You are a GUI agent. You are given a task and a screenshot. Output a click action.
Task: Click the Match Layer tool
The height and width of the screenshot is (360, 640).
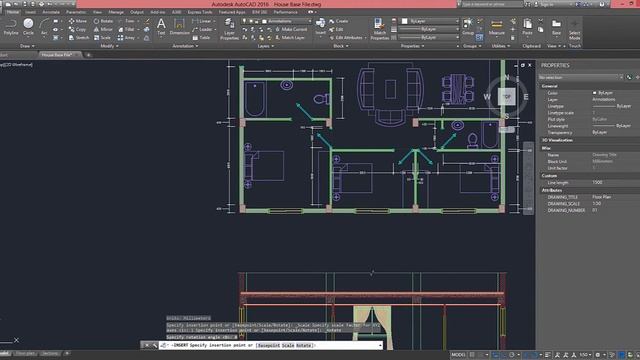click(290, 38)
